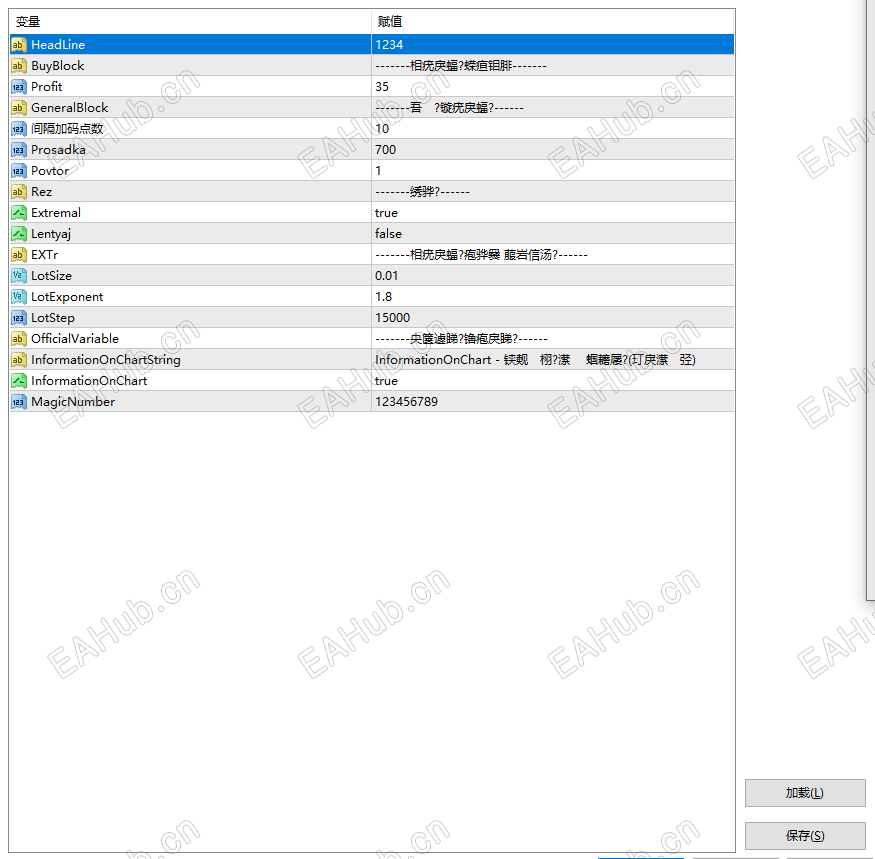Click the green boolean icon beside Extremal
Screen dimensions: 875x859
click(x=17, y=212)
